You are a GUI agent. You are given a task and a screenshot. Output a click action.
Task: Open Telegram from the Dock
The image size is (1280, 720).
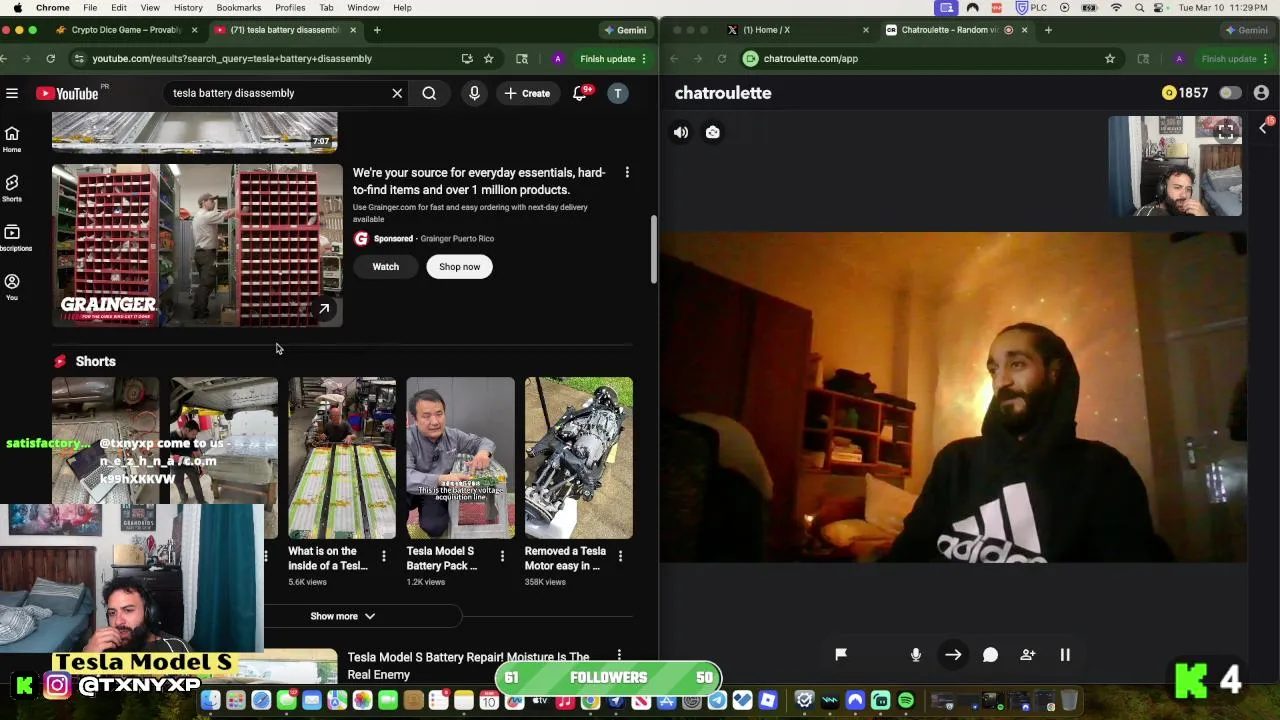pos(717,701)
